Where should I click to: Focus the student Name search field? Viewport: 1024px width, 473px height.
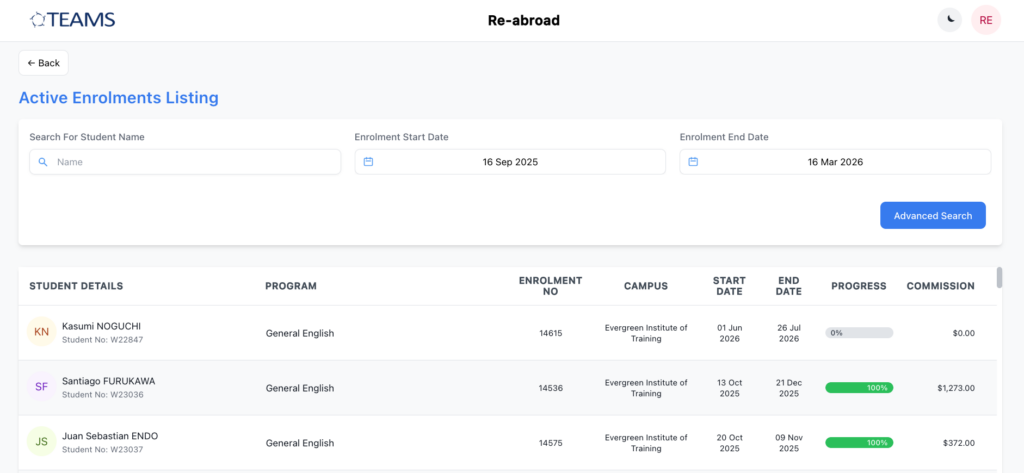point(185,162)
